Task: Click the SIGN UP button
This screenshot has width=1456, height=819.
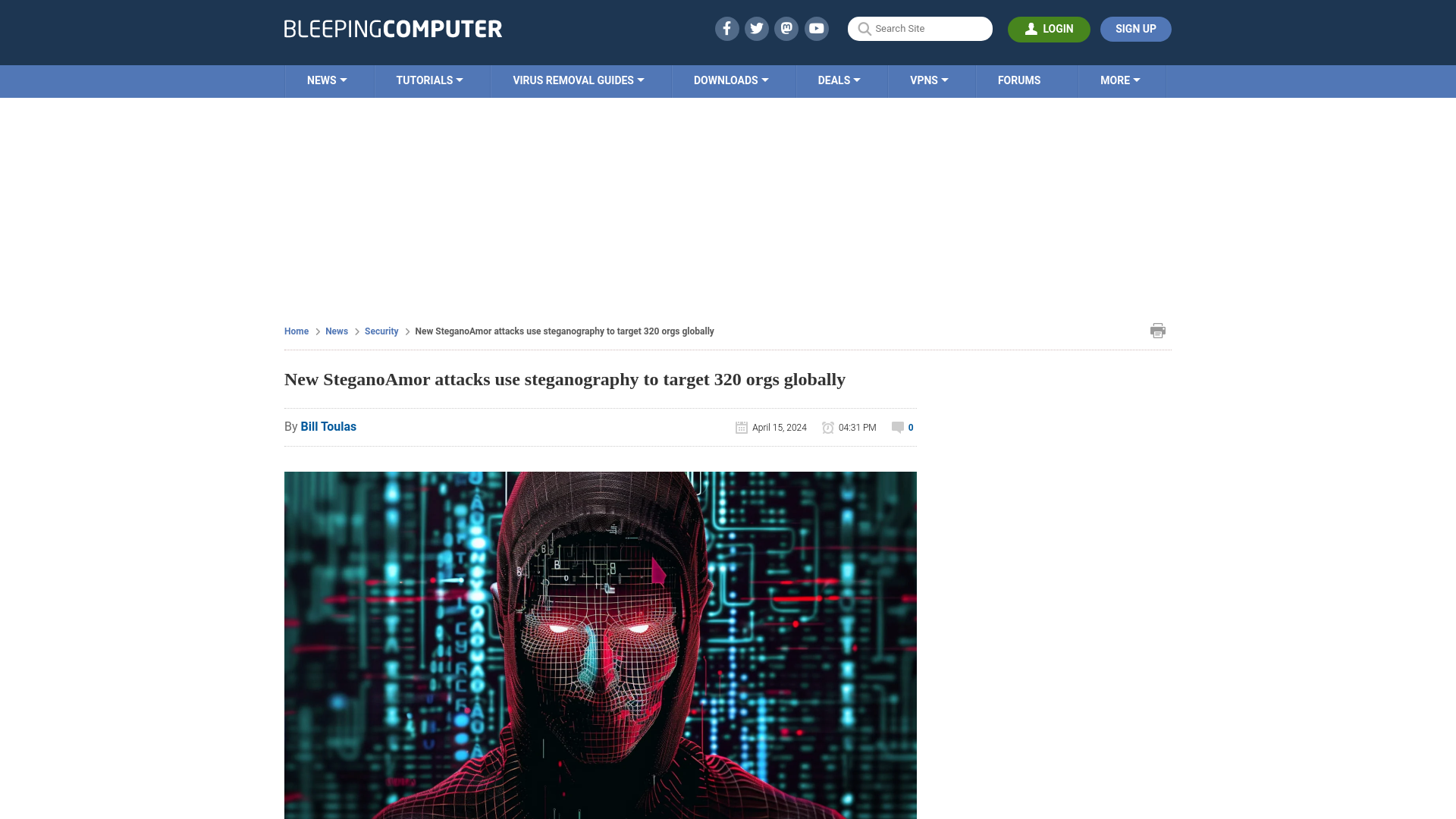Action: 1136,28
